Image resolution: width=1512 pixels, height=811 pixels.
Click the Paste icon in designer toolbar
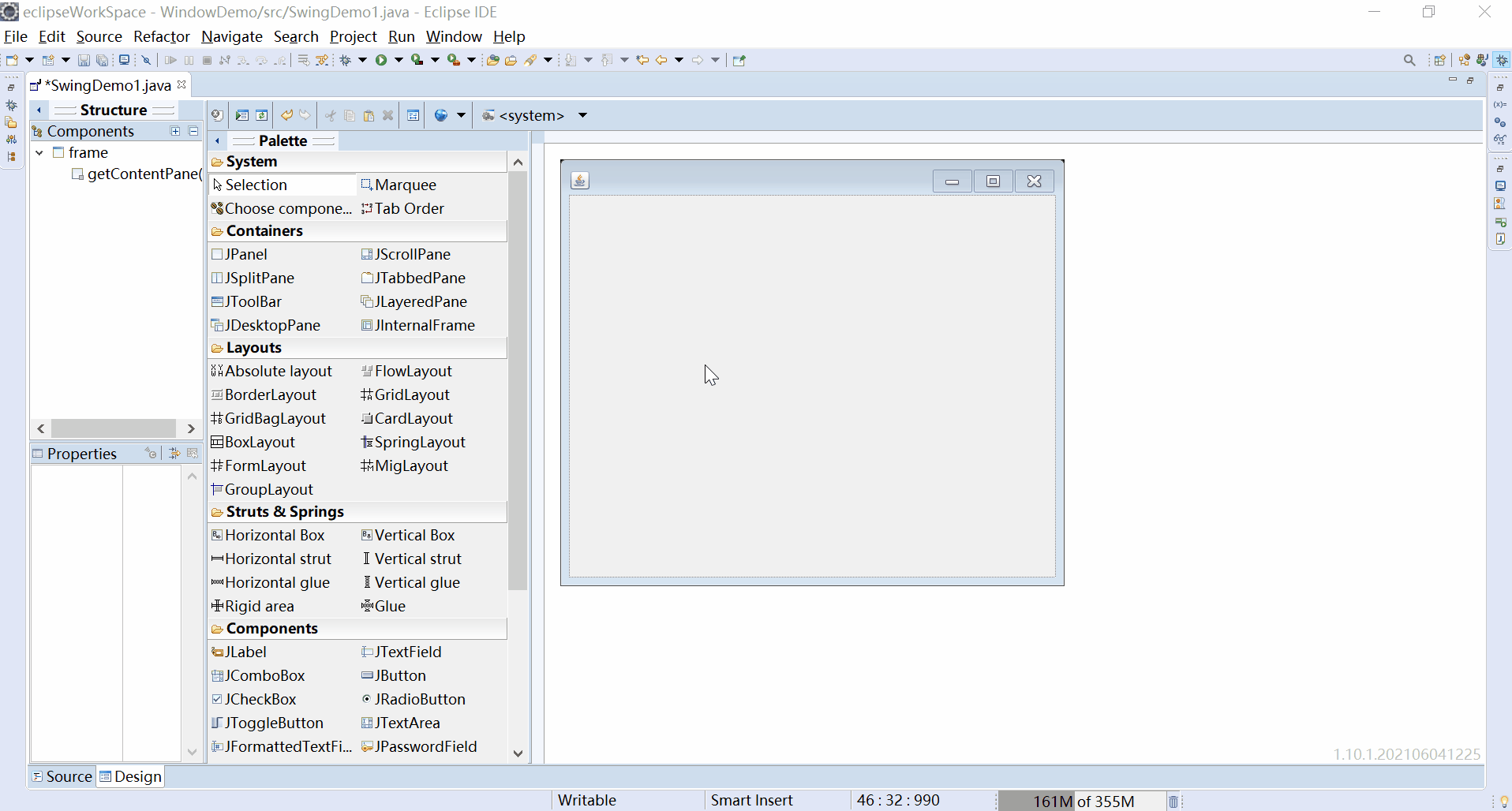tap(369, 115)
